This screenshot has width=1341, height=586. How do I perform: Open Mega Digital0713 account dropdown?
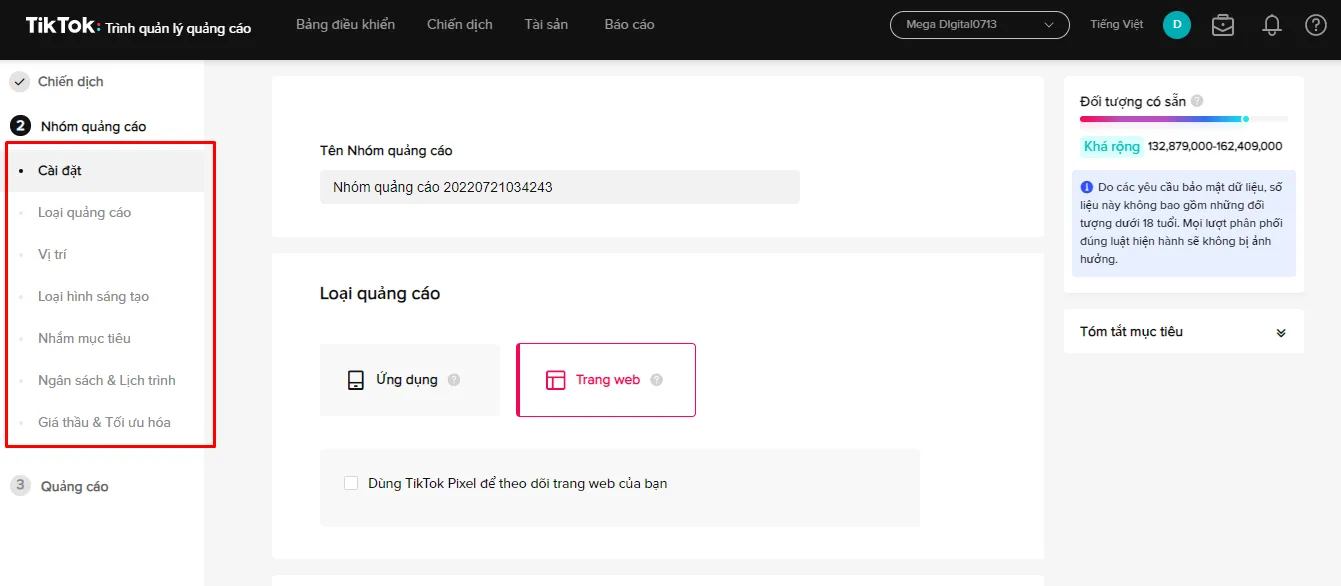pyautogui.click(x=980, y=24)
